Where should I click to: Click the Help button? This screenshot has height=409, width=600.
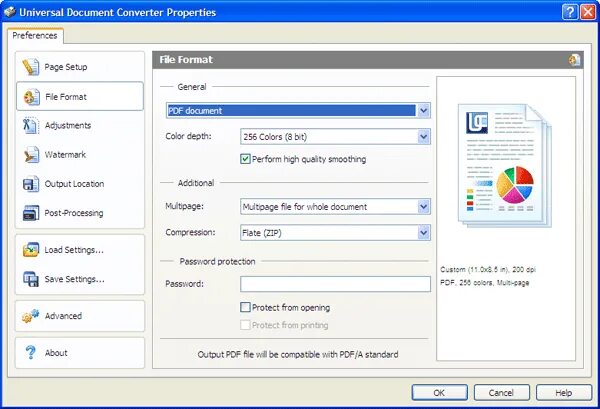click(x=564, y=393)
